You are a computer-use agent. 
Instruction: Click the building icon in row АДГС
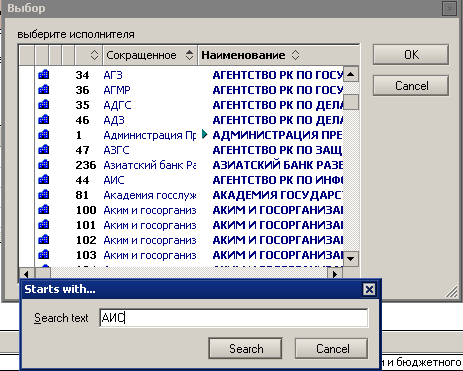point(44,104)
